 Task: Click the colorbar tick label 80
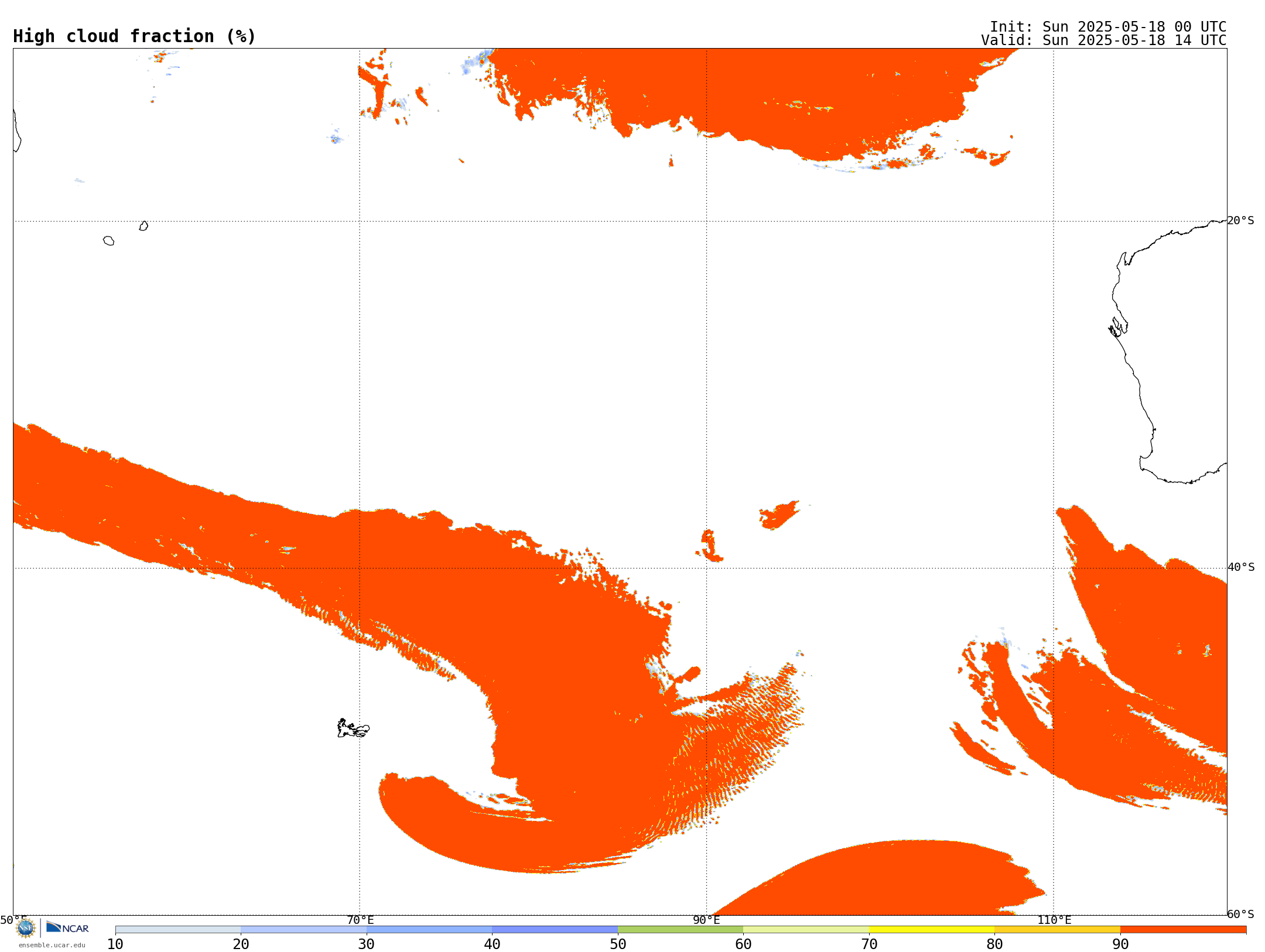pyautogui.click(x=994, y=944)
